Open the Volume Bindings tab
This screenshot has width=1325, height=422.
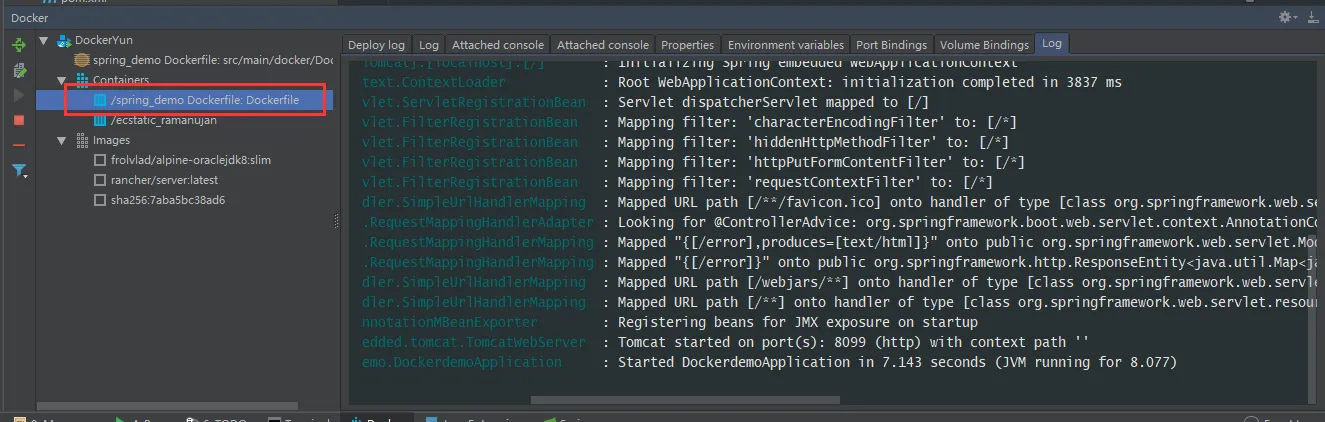pyautogui.click(x=984, y=45)
